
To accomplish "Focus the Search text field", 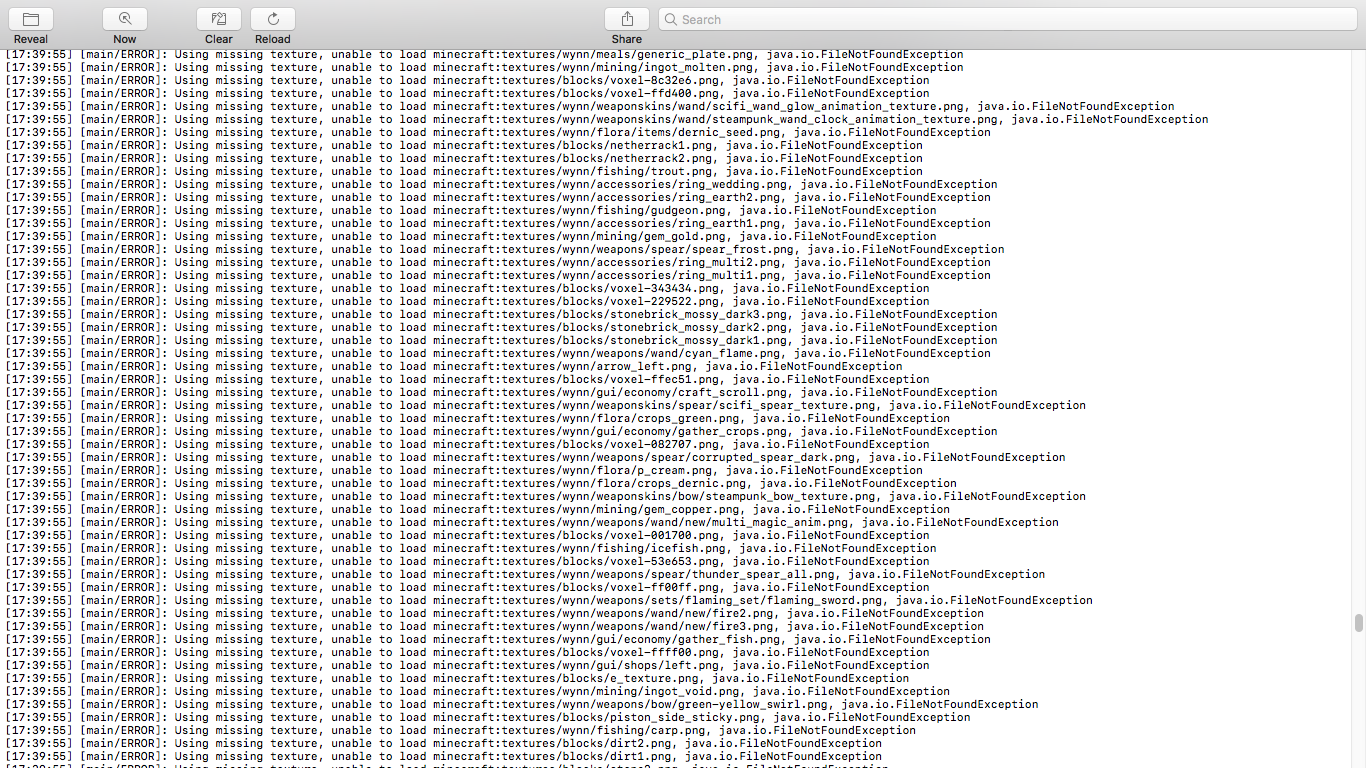I will coord(1008,19).
